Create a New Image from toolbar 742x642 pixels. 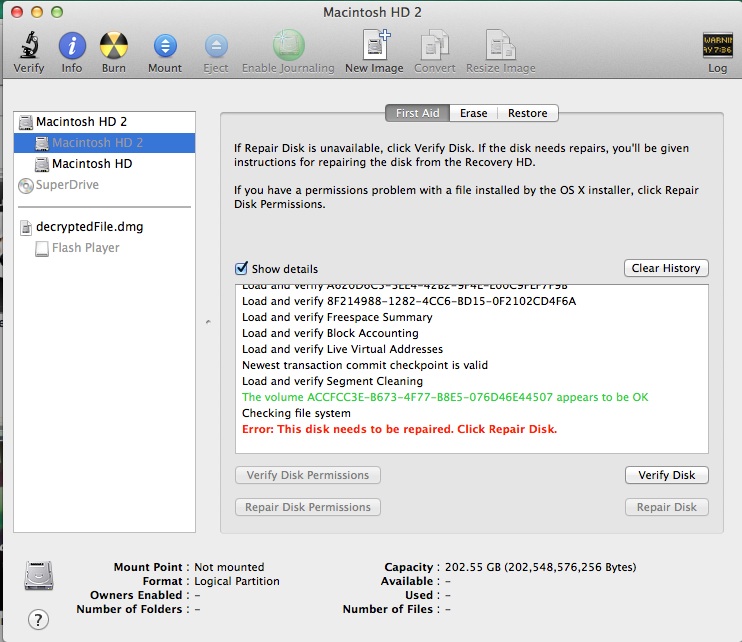[x=375, y=44]
